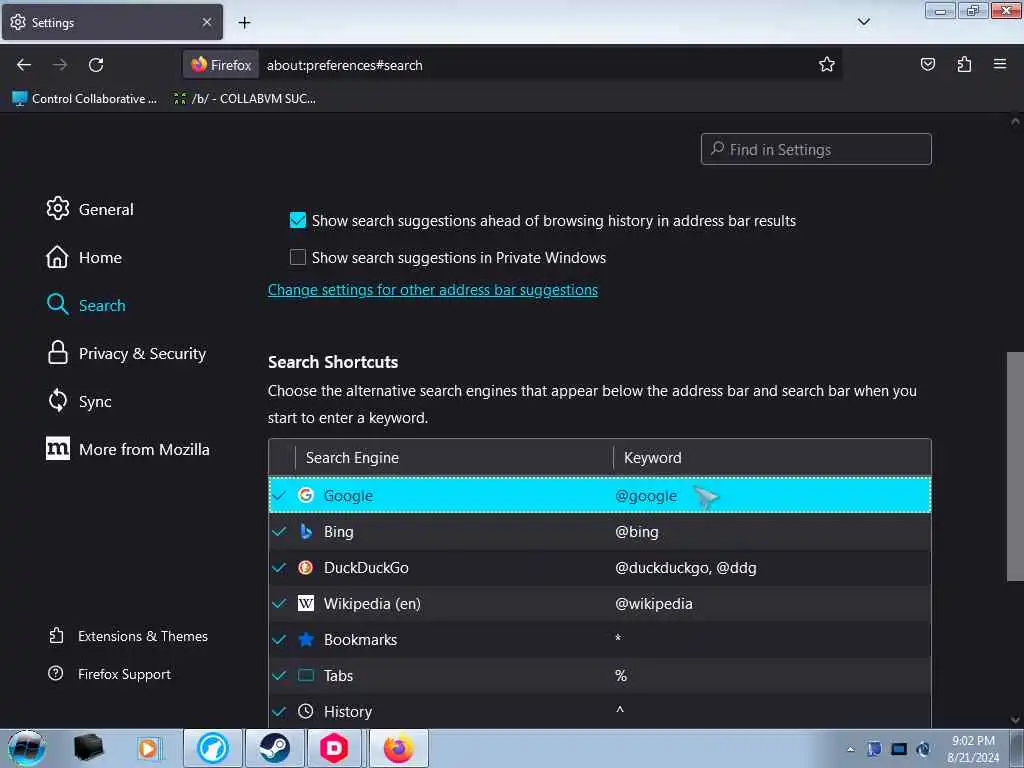Viewport: 1024px width, 768px height.
Task: Open Extensions & Themes link
Action: click(x=128, y=636)
